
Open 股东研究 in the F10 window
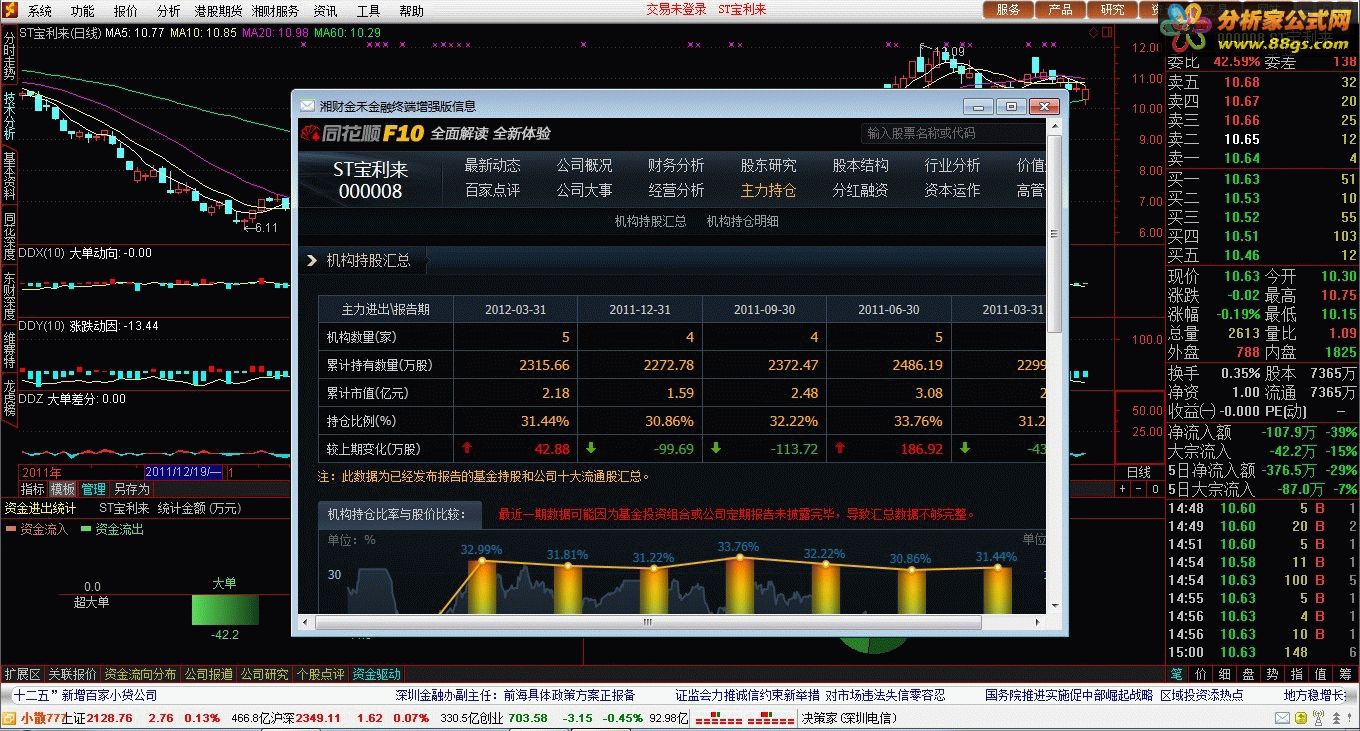click(768, 165)
